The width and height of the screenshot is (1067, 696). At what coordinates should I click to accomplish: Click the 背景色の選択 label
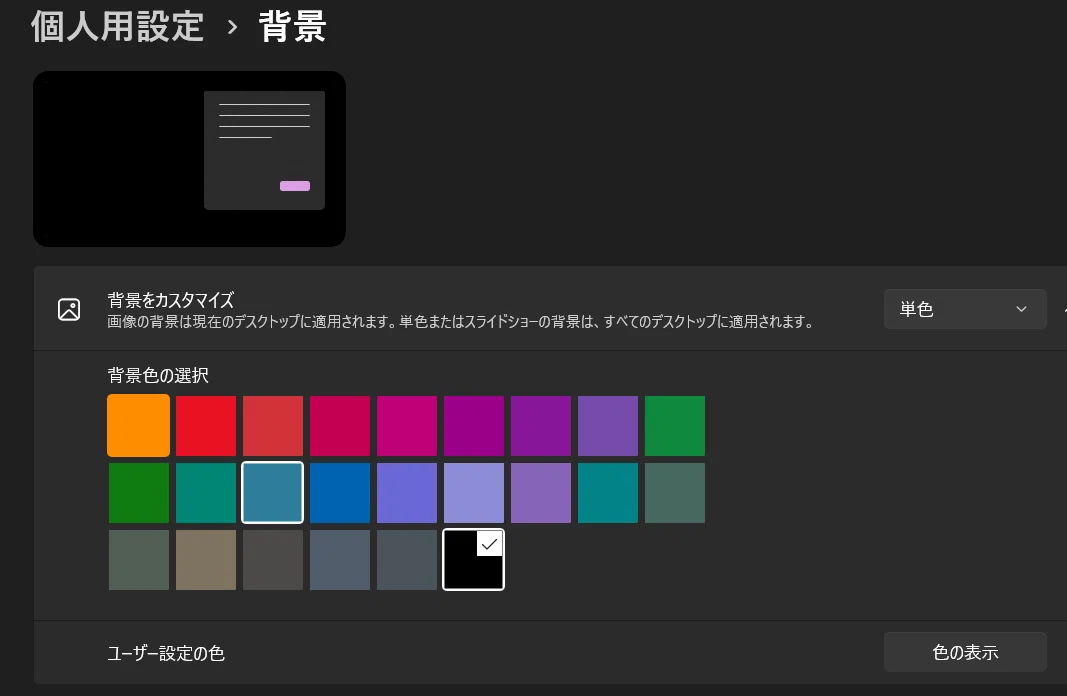[x=158, y=376]
